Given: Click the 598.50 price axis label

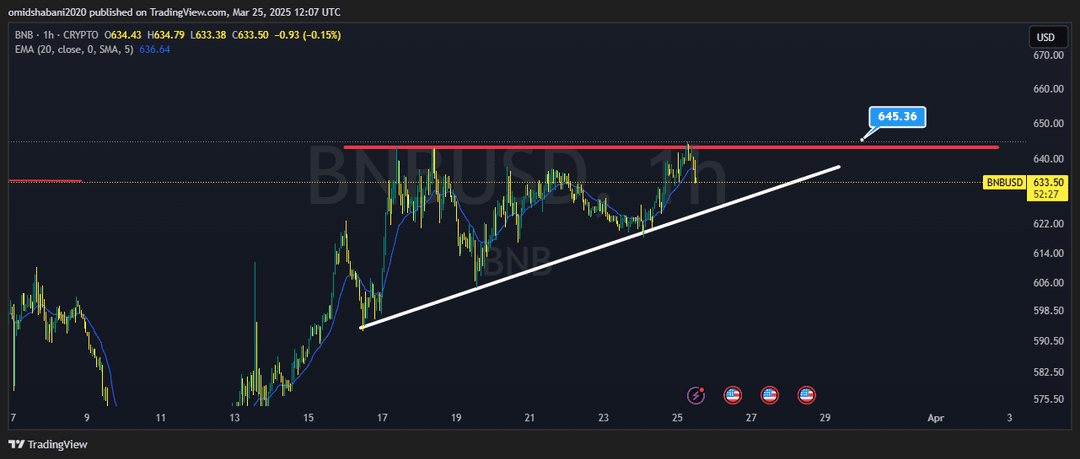Looking at the screenshot, I should pos(1048,311).
